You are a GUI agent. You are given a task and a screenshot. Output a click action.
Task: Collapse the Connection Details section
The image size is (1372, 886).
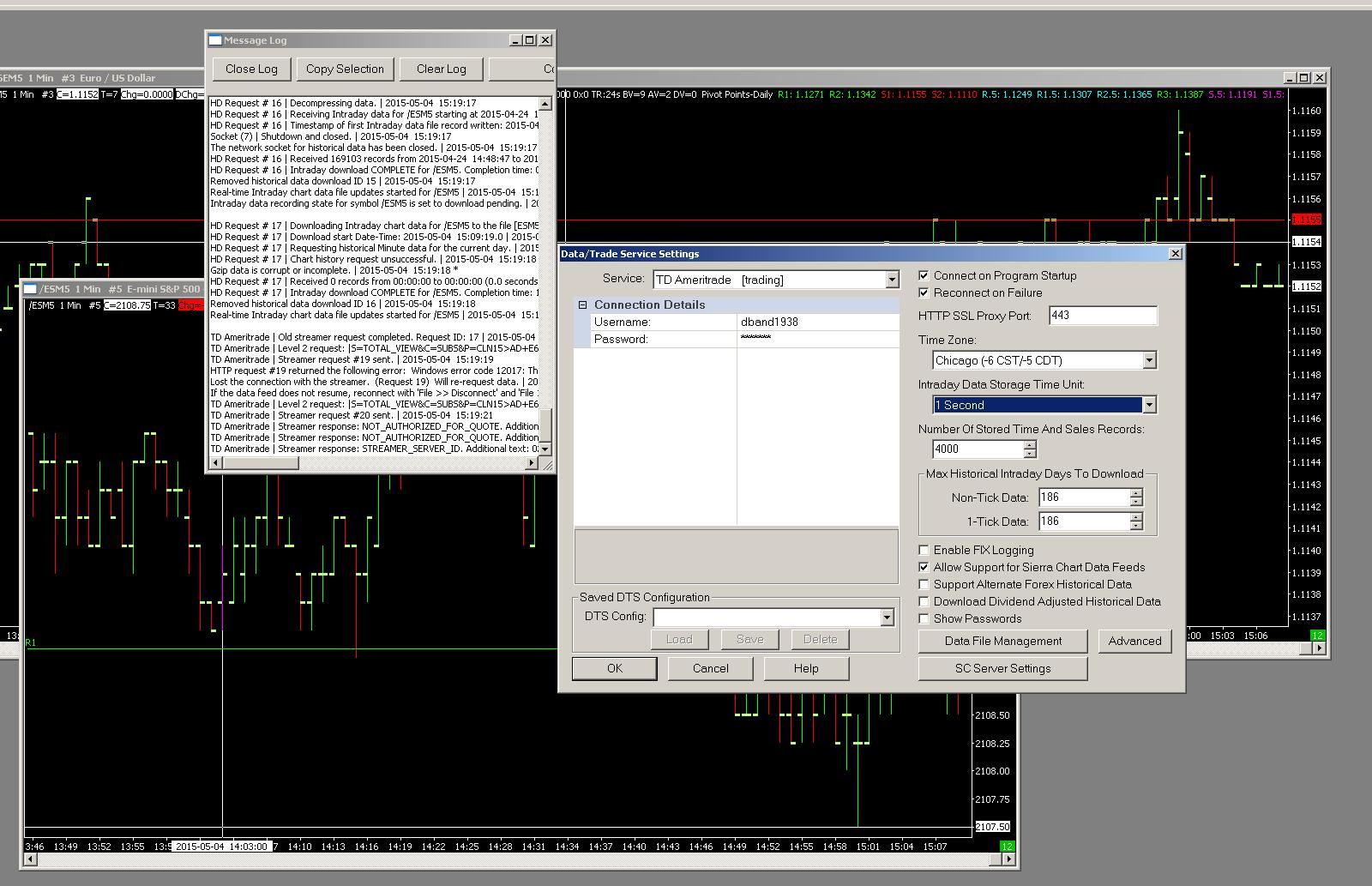pyautogui.click(x=582, y=304)
